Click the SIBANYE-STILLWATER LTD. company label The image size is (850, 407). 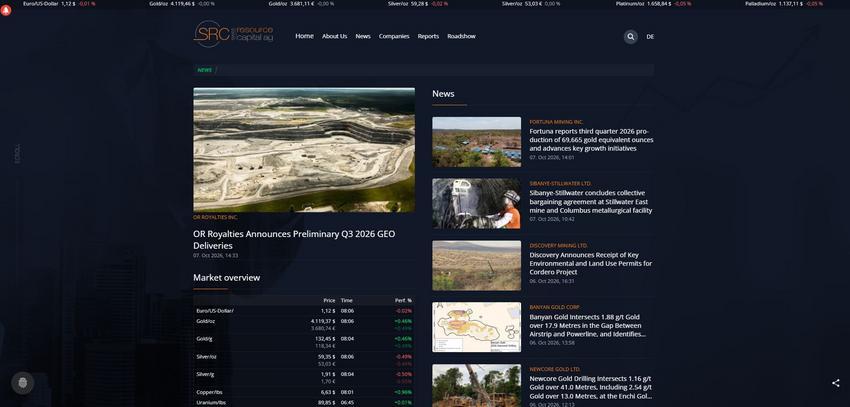561,184
